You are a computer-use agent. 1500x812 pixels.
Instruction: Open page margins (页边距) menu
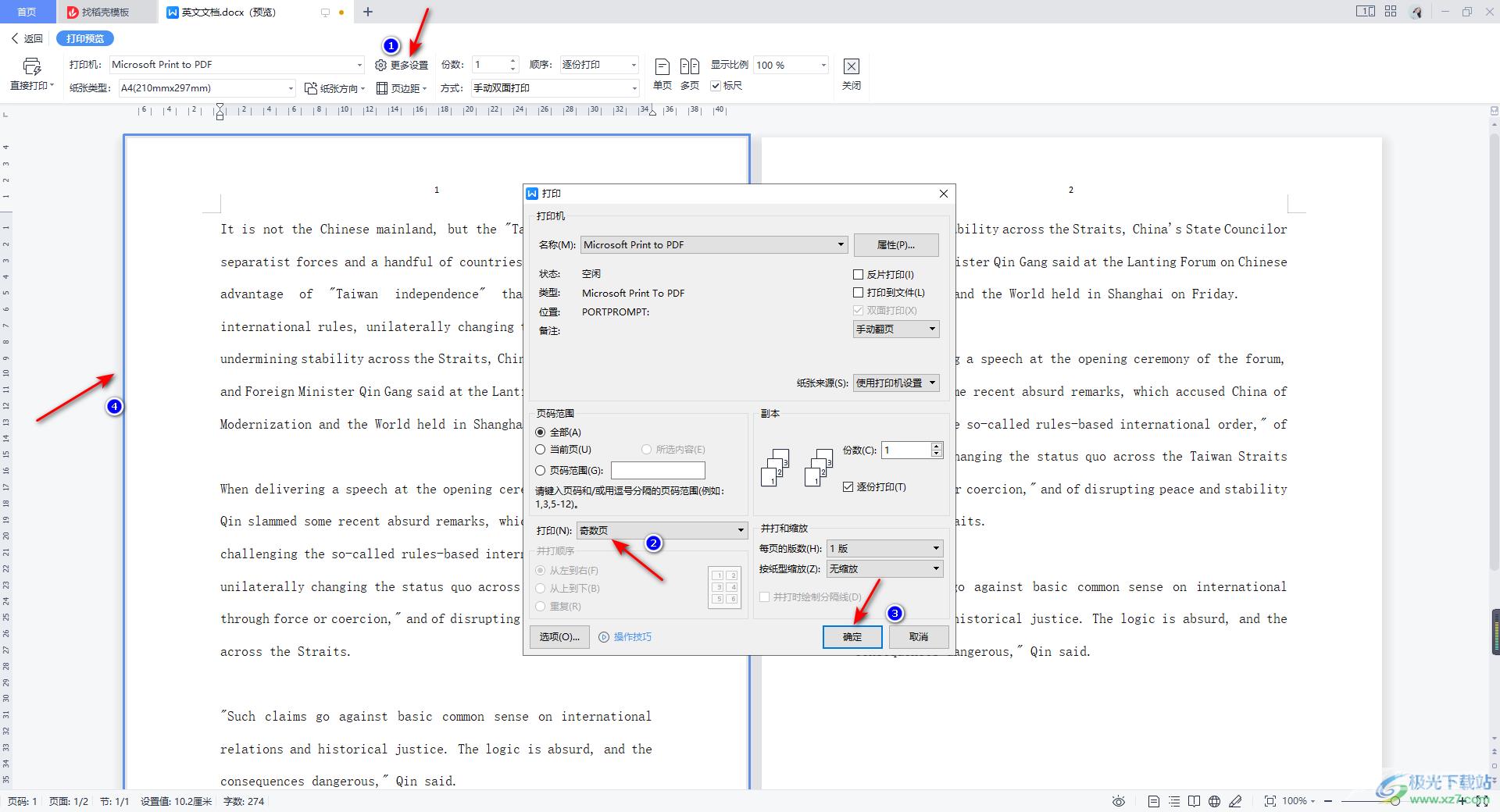(x=402, y=88)
